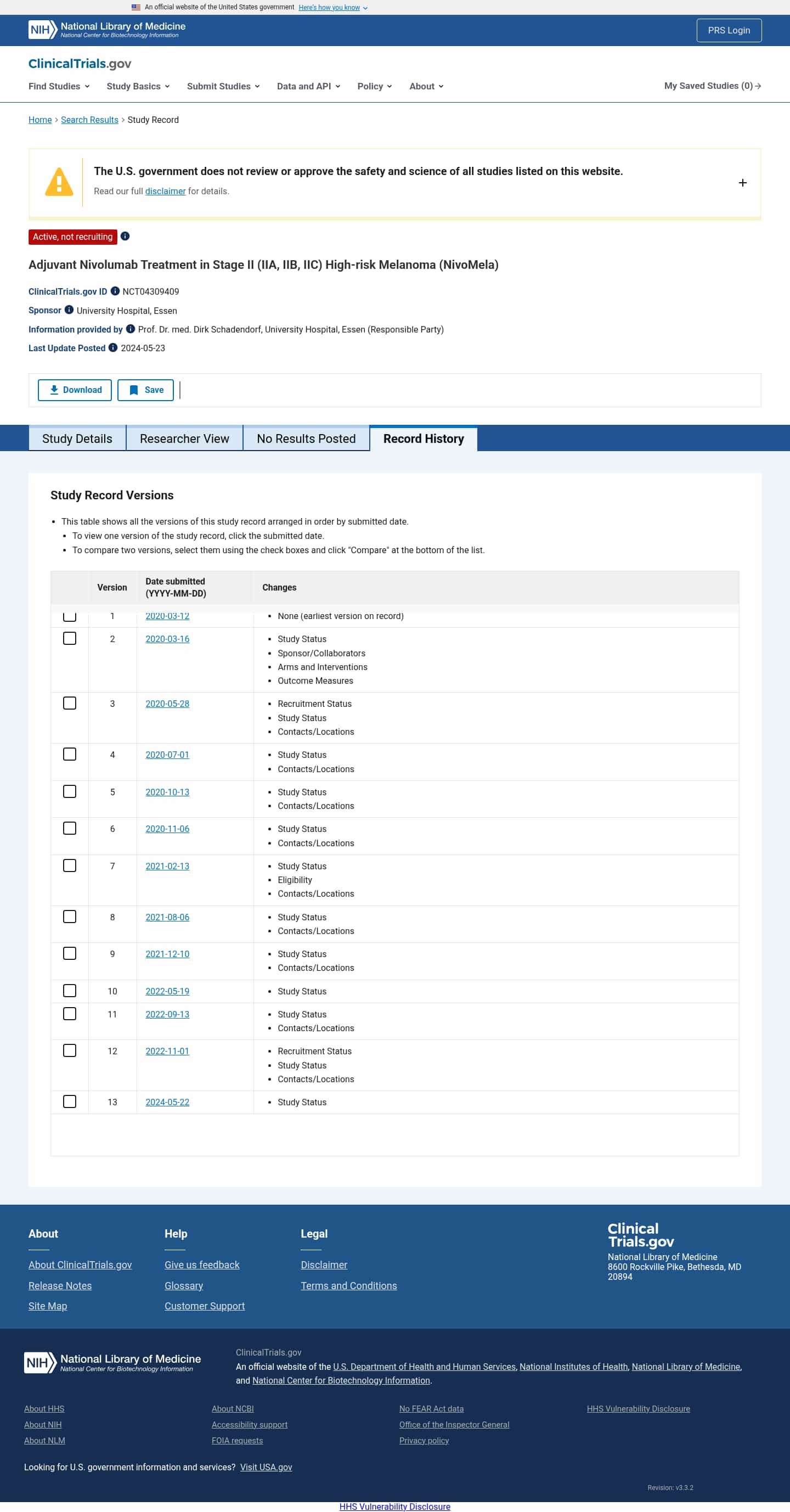Open the disclaimer link in the warning banner
790x1512 pixels.
[165, 191]
